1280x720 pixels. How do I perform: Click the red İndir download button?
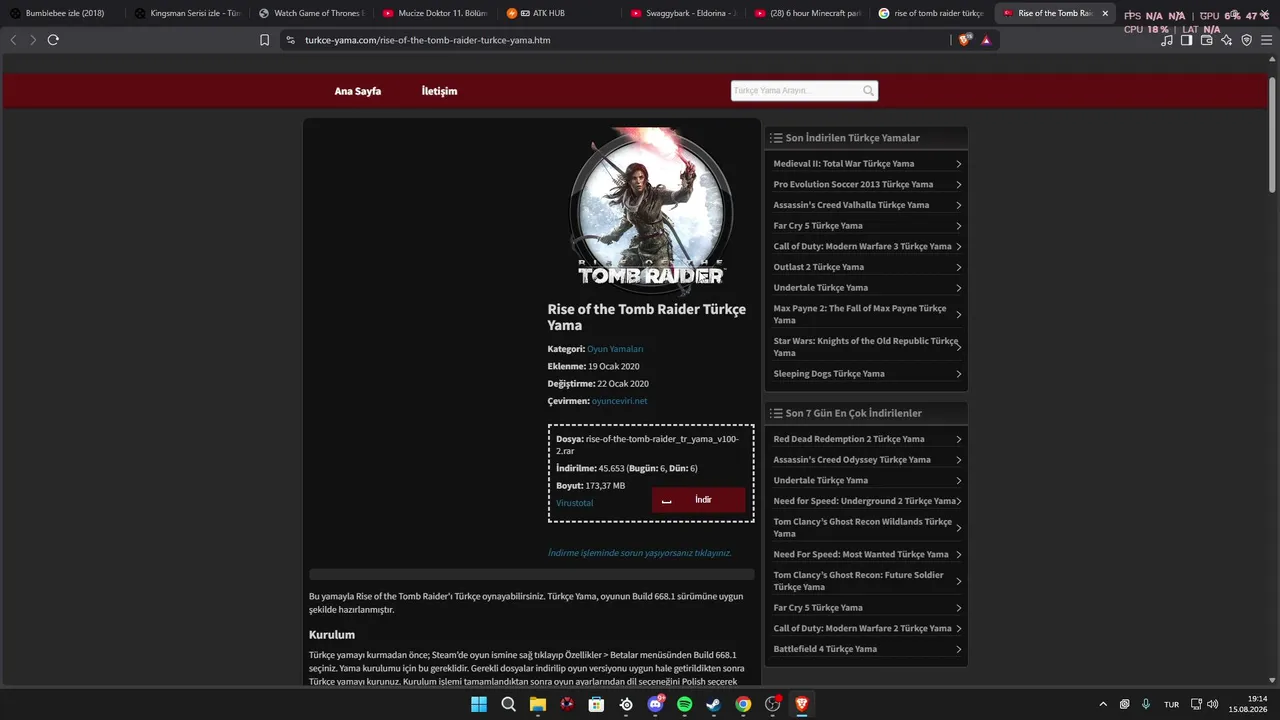[x=698, y=500]
